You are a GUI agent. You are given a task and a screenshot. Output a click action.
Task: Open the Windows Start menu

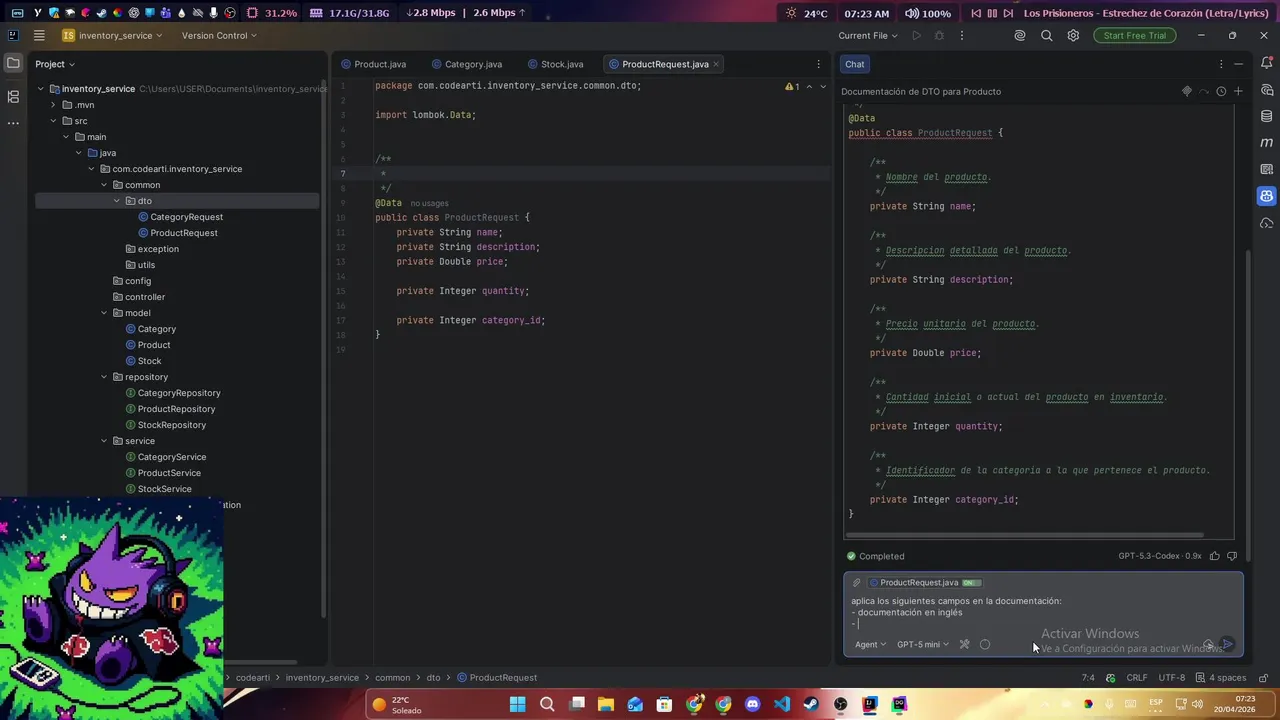coord(517,704)
